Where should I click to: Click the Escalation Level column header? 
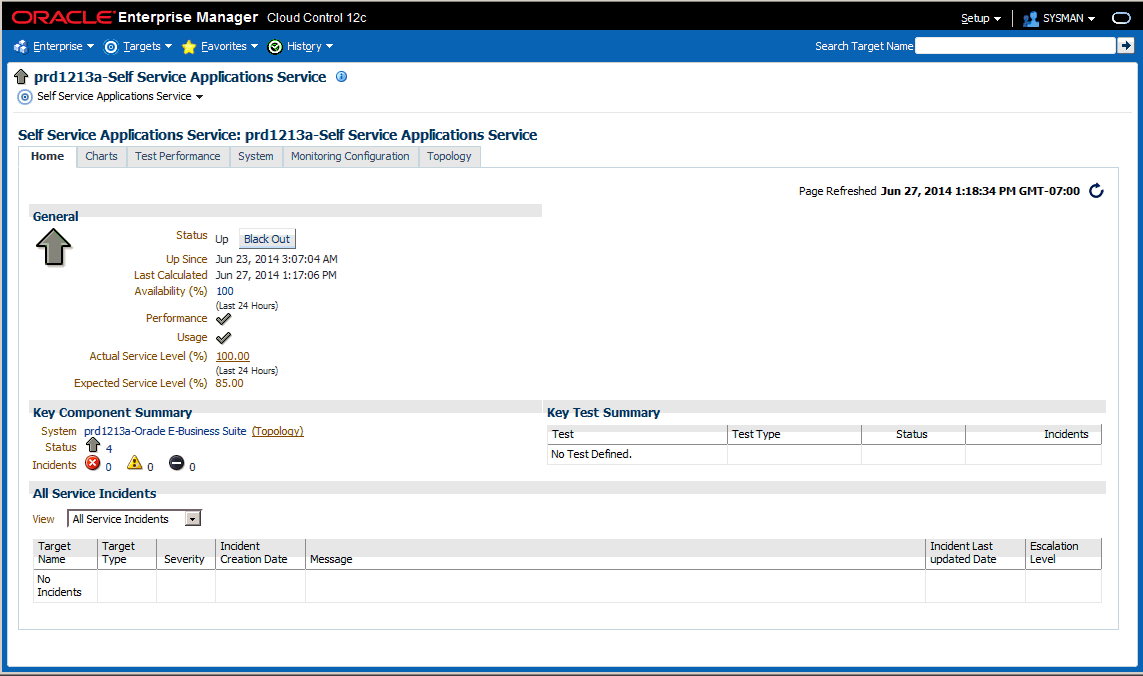pos(1063,553)
